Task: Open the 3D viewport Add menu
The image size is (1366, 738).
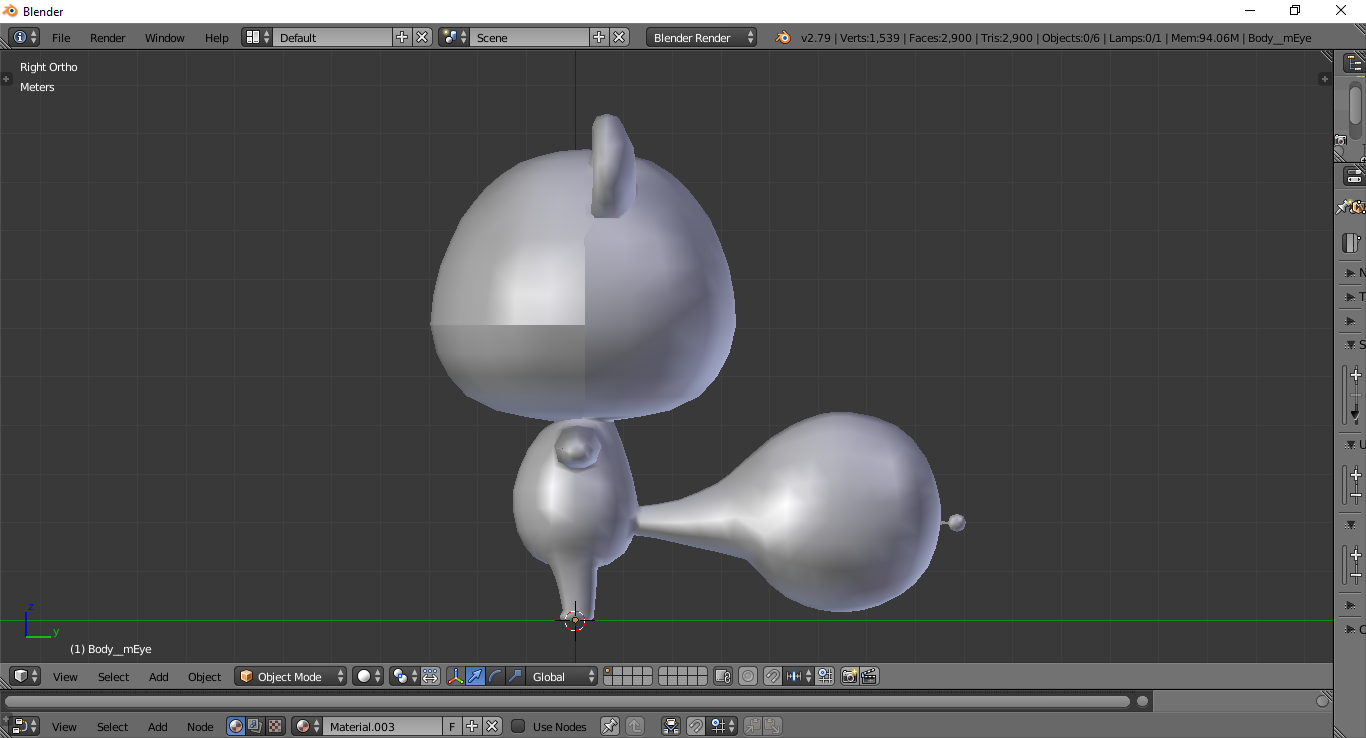Action: tap(158, 677)
